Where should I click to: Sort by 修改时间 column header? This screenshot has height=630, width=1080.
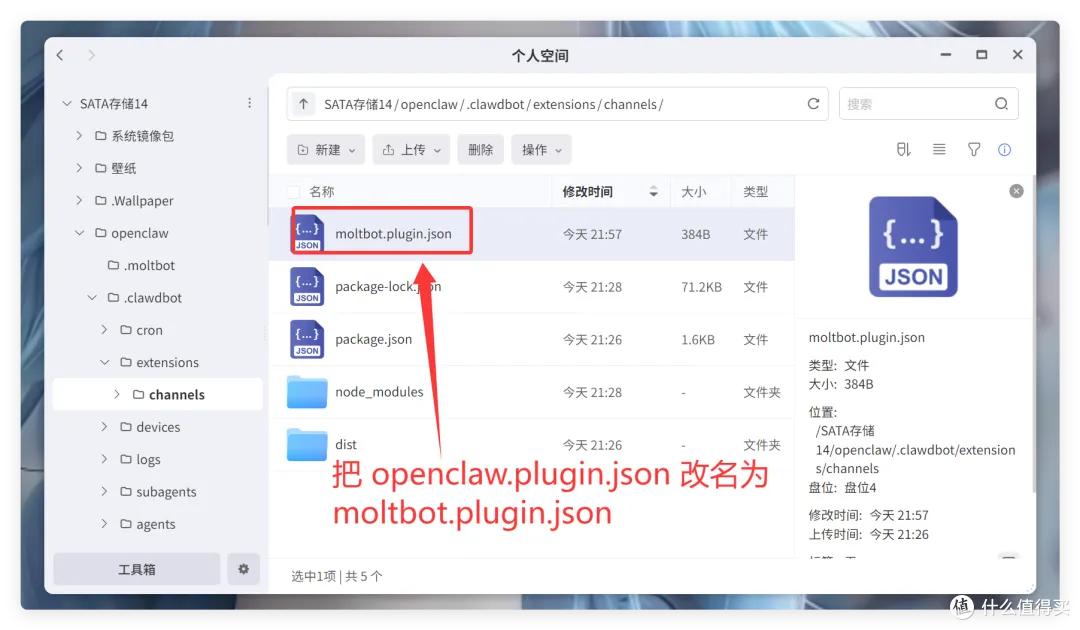pyautogui.click(x=588, y=192)
